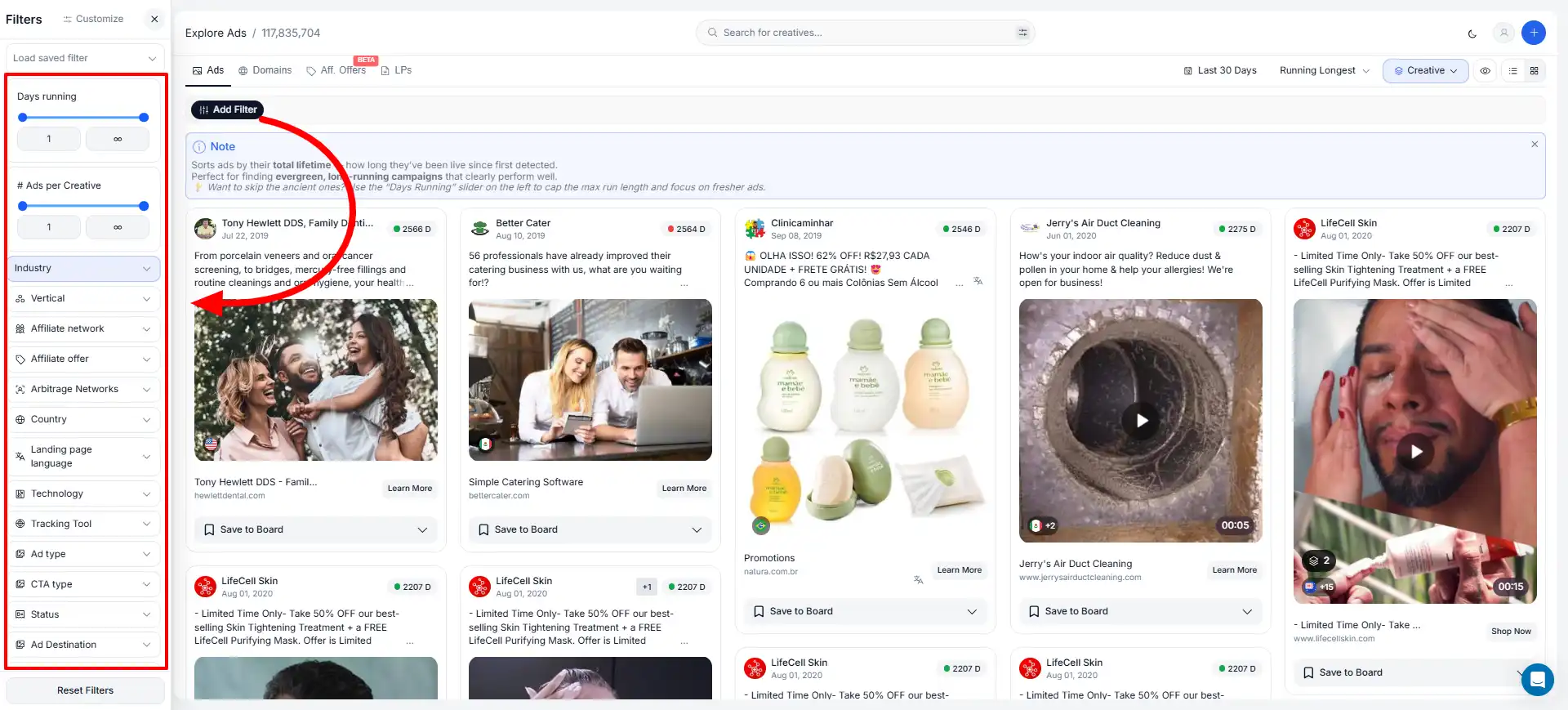
Task: Expand the Affiliate network filter
Action: coord(85,328)
